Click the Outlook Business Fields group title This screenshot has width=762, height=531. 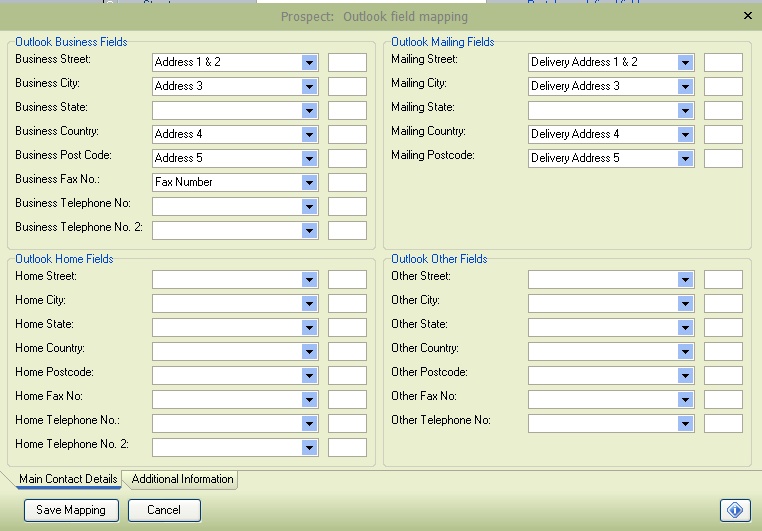(x=71, y=42)
